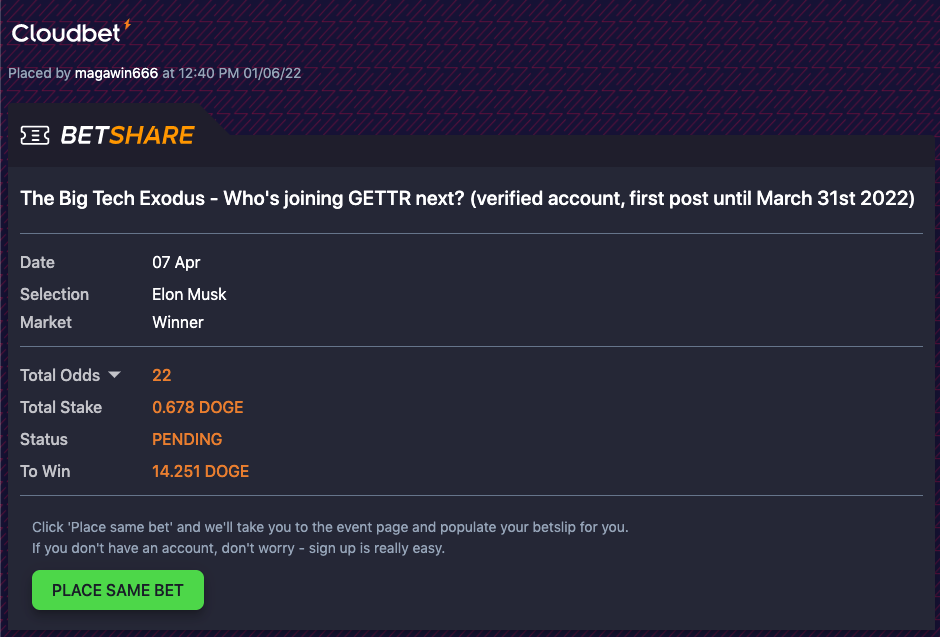Click the 0.678 DOGE total stake value
The image size is (940, 637).
[x=198, y=407]
